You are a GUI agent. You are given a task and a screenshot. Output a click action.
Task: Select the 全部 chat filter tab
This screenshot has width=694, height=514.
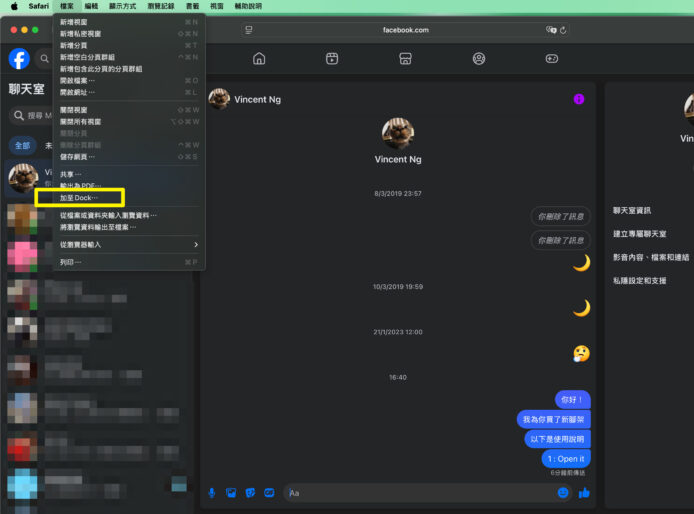coord(22,145)
